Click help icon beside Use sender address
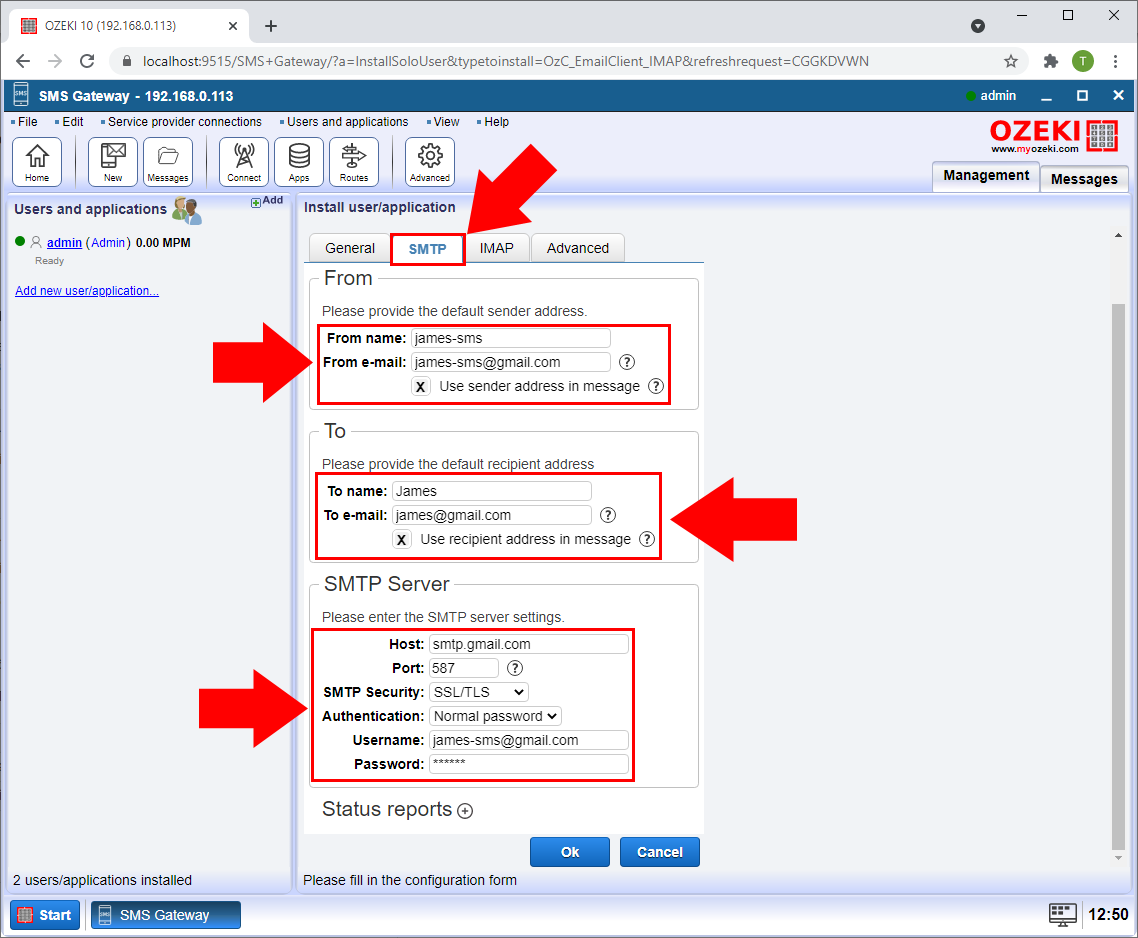 (656, 386)
